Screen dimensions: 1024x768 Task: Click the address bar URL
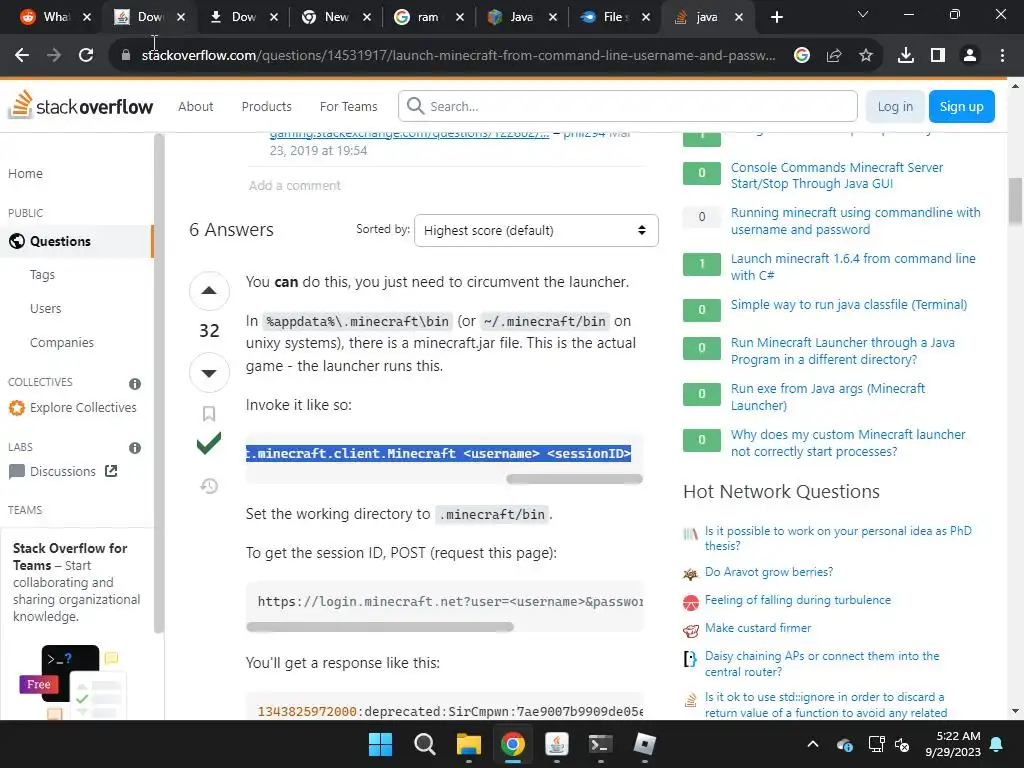point(458,56)
